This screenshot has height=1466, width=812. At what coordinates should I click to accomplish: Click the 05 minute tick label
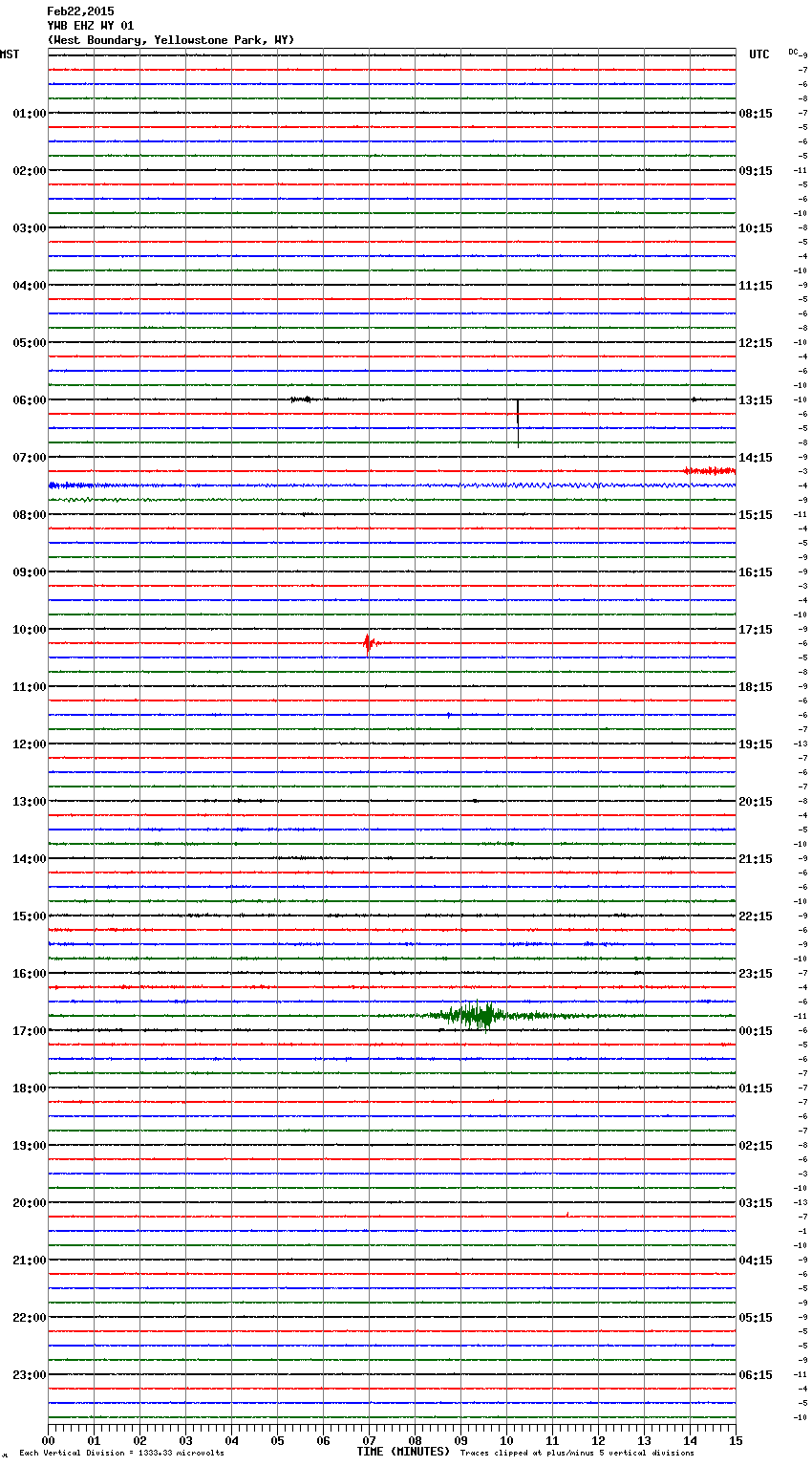coord(278,1440)
